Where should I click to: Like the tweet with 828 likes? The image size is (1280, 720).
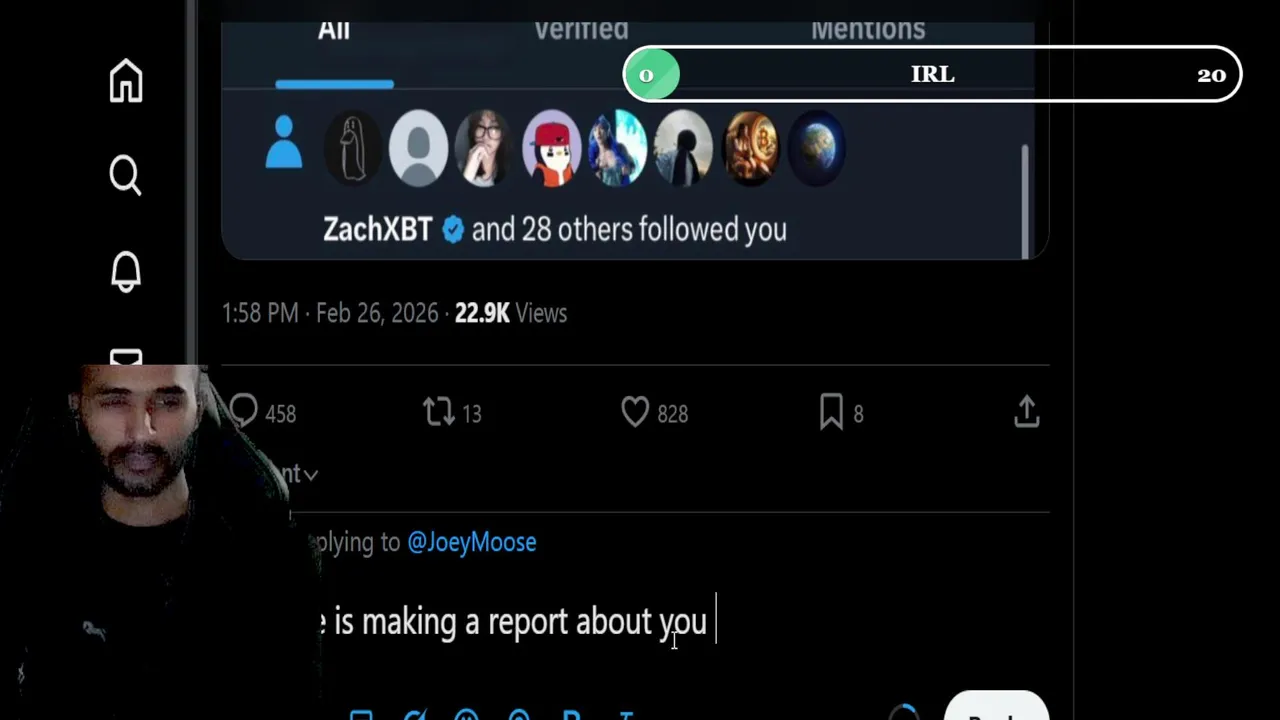(635, 412)
